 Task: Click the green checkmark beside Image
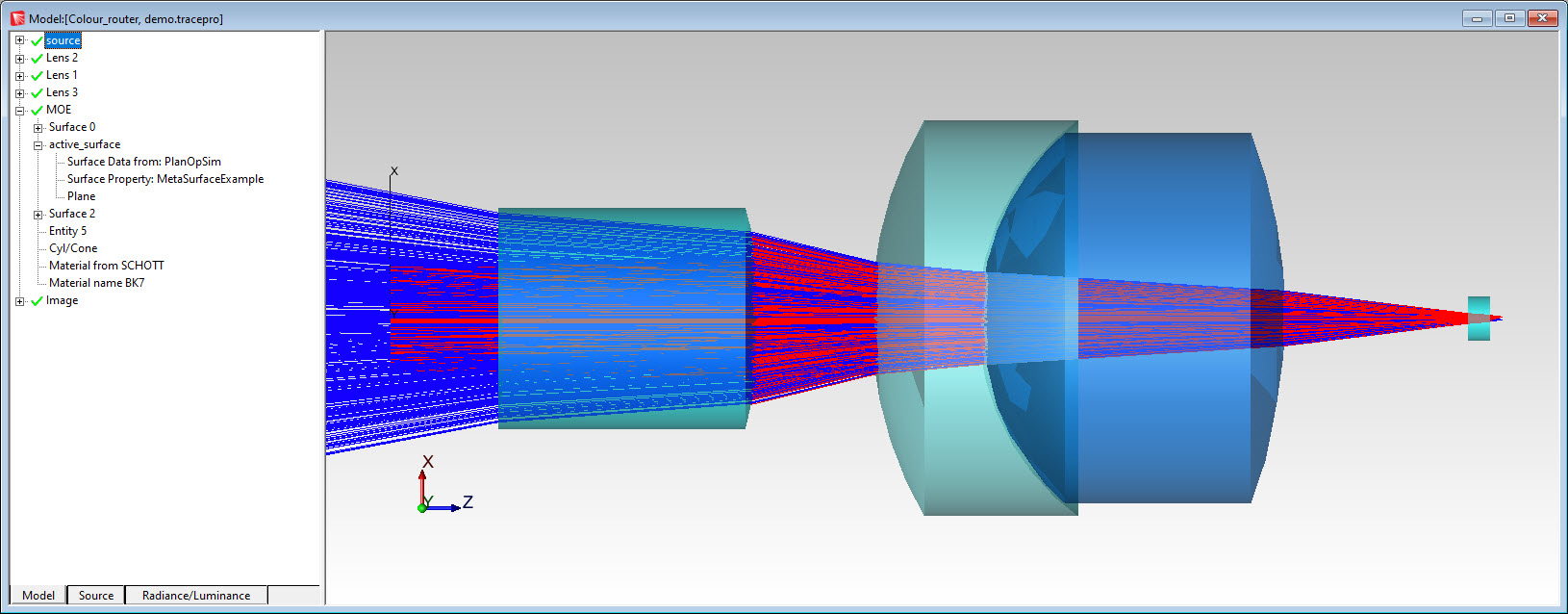(37, 301)
